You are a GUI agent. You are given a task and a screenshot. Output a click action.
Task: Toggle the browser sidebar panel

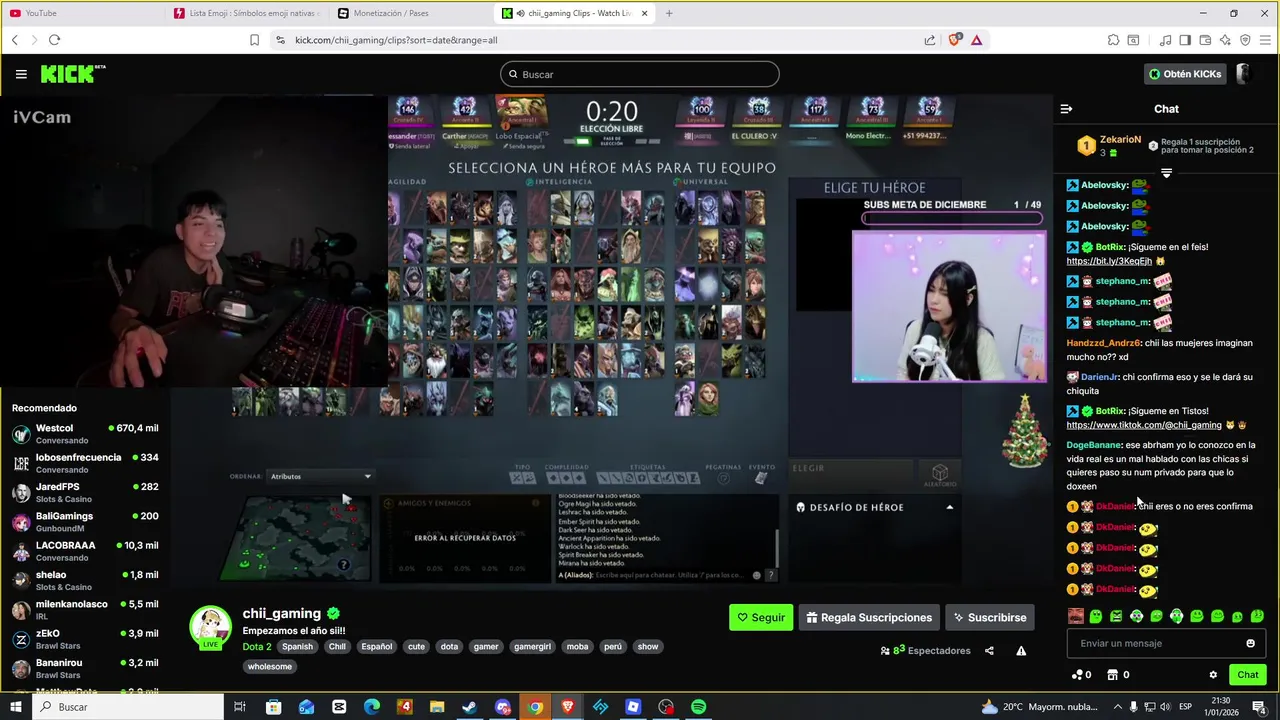click(x=1185, y=40)
